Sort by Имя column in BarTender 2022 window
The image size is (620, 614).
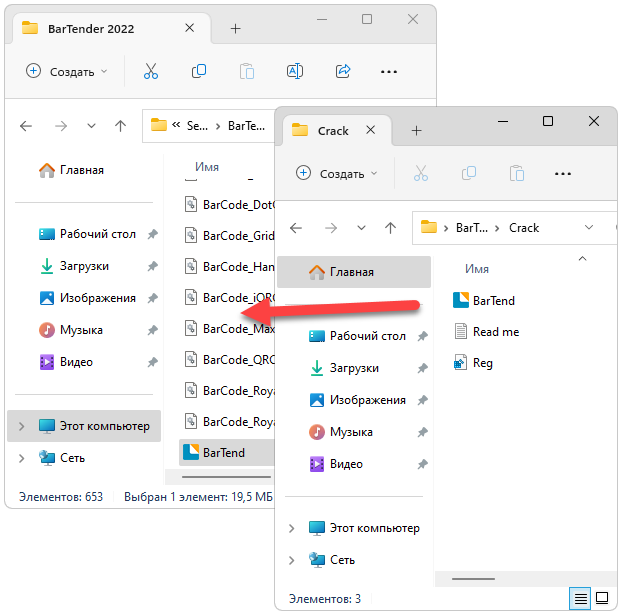[x=207, y=167]
